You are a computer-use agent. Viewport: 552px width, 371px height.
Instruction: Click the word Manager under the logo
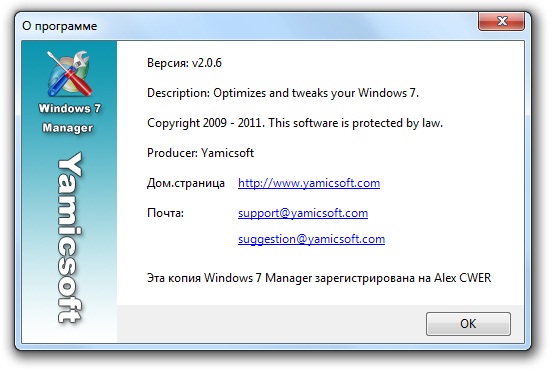point(68,127)
